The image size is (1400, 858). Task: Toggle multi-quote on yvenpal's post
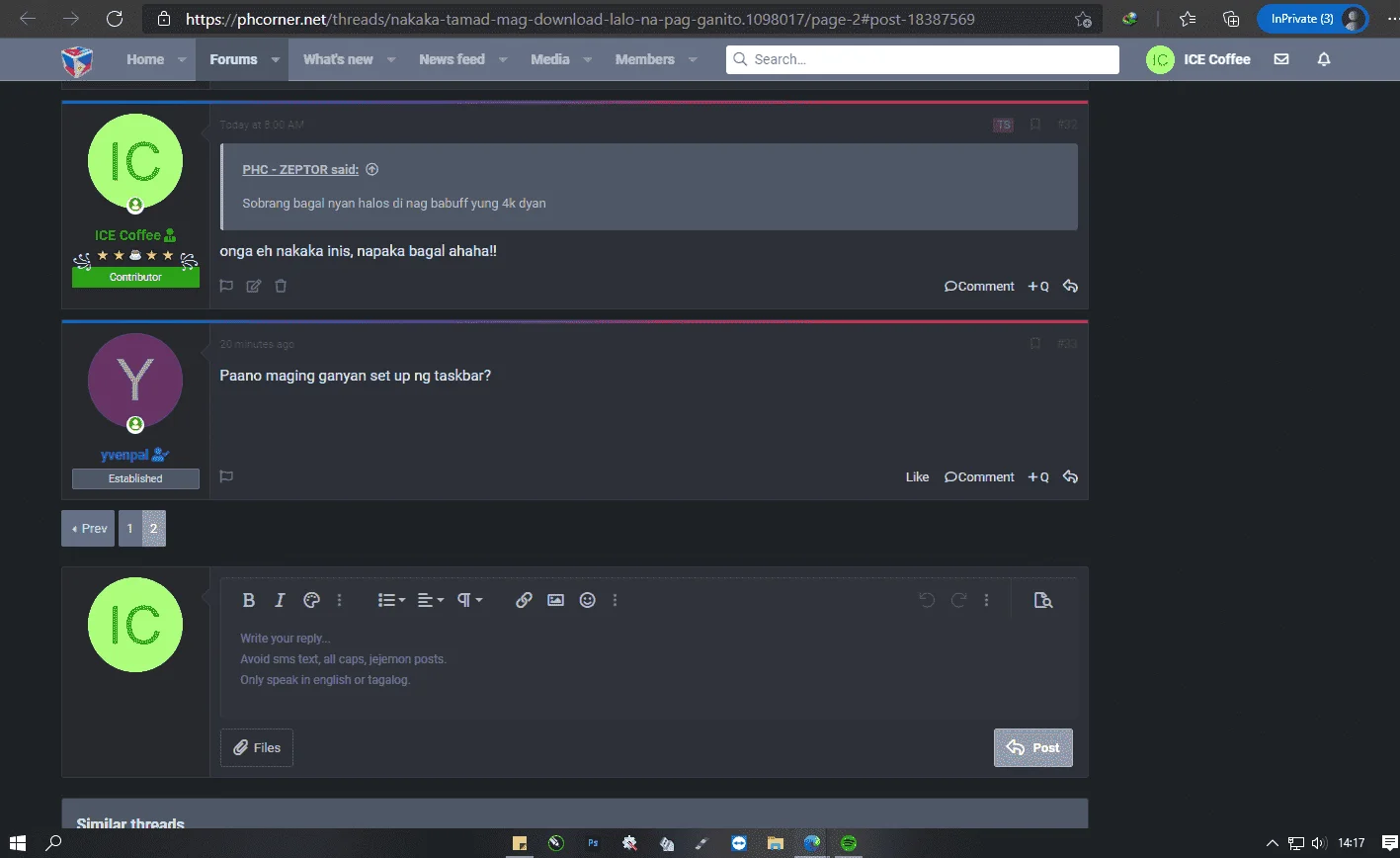(1038, 477)
